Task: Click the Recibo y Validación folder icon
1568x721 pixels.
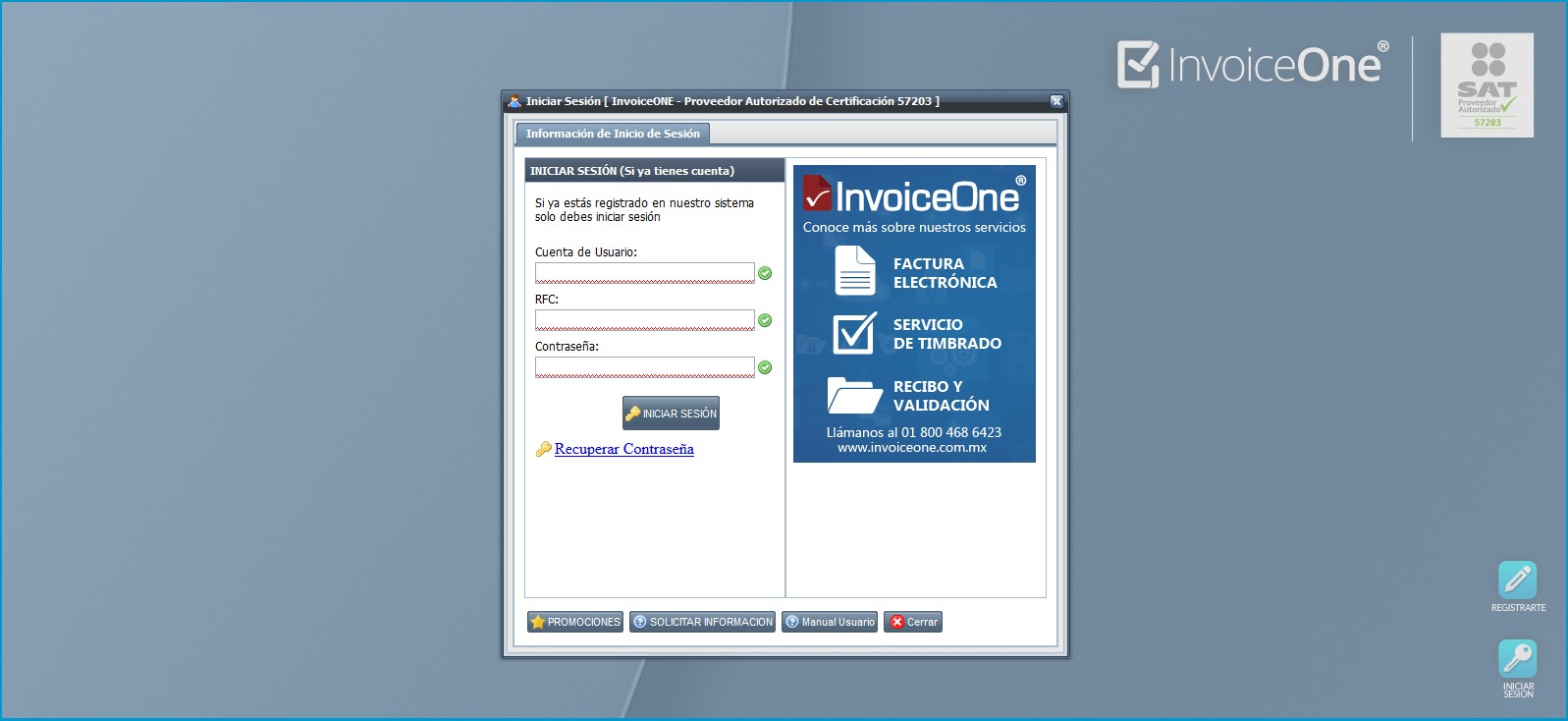Action: [x=854, y=395]
